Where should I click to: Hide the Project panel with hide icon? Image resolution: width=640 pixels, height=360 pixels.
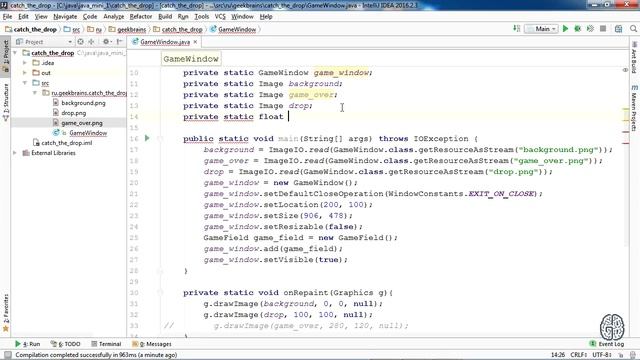pos(119,42)
